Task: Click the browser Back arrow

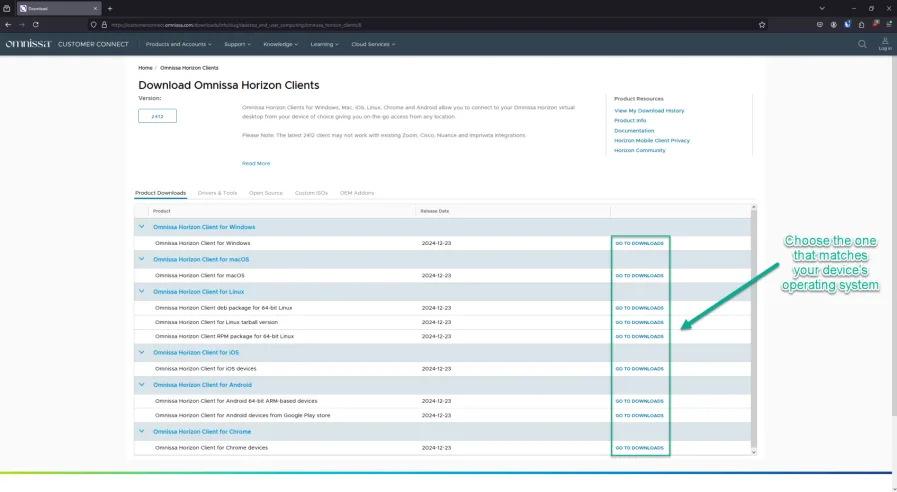Action: pos(8,25)
